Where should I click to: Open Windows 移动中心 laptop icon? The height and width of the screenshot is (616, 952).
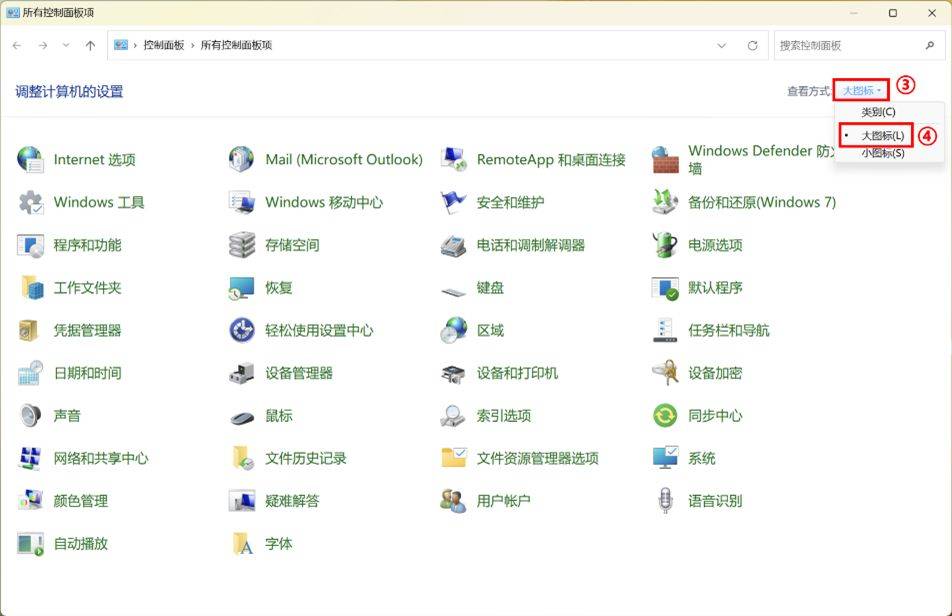(242, 202)
